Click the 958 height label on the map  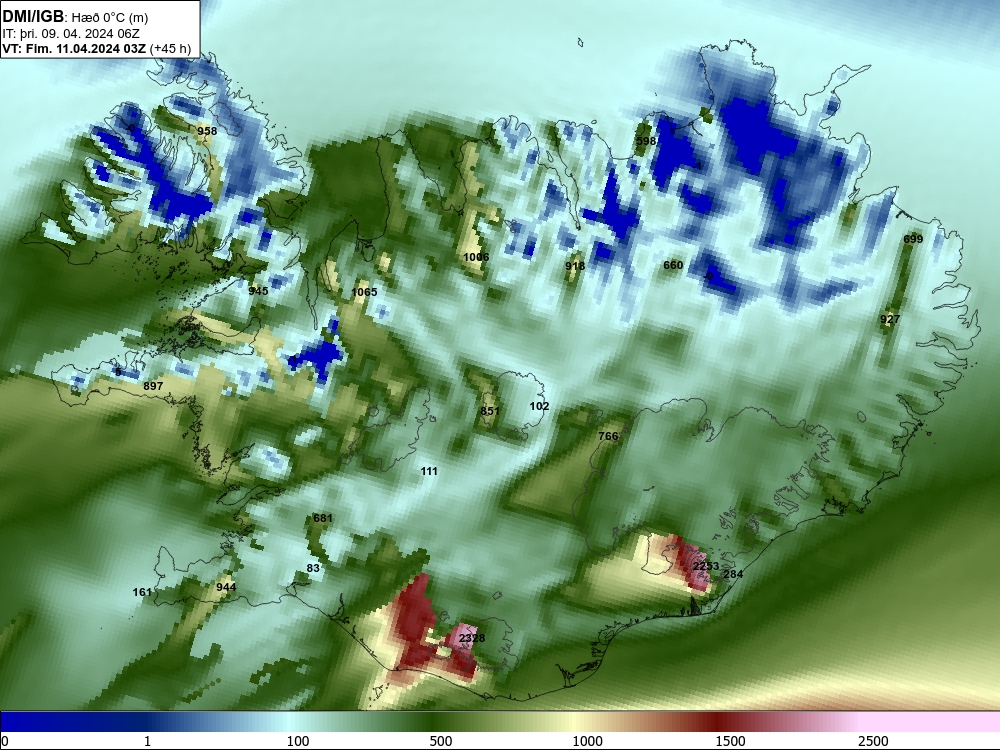[x=207, y=131]
